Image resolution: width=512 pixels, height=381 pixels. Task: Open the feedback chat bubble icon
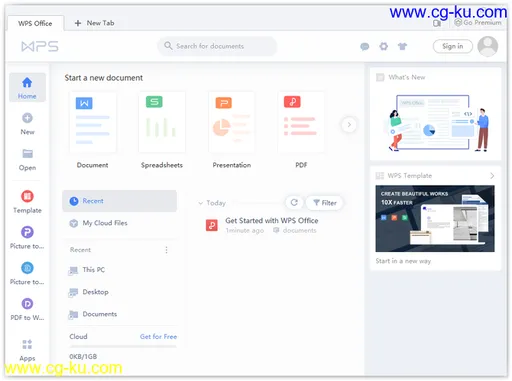tap(365, 46)
